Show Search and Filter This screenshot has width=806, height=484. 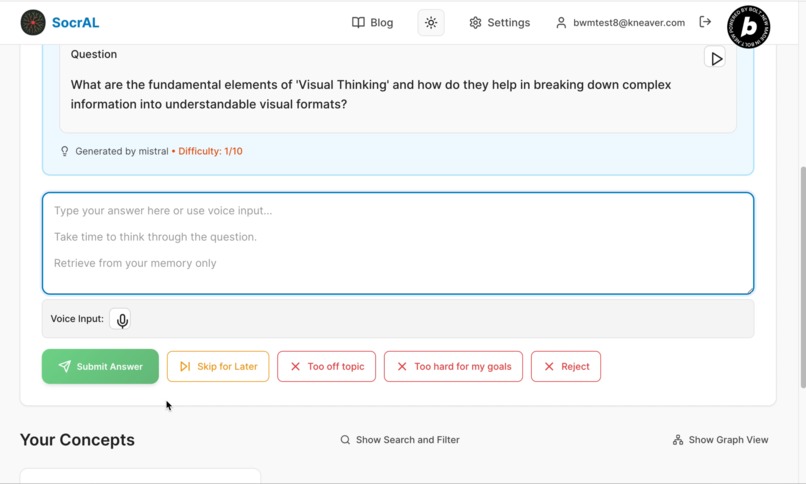[400, 440]
